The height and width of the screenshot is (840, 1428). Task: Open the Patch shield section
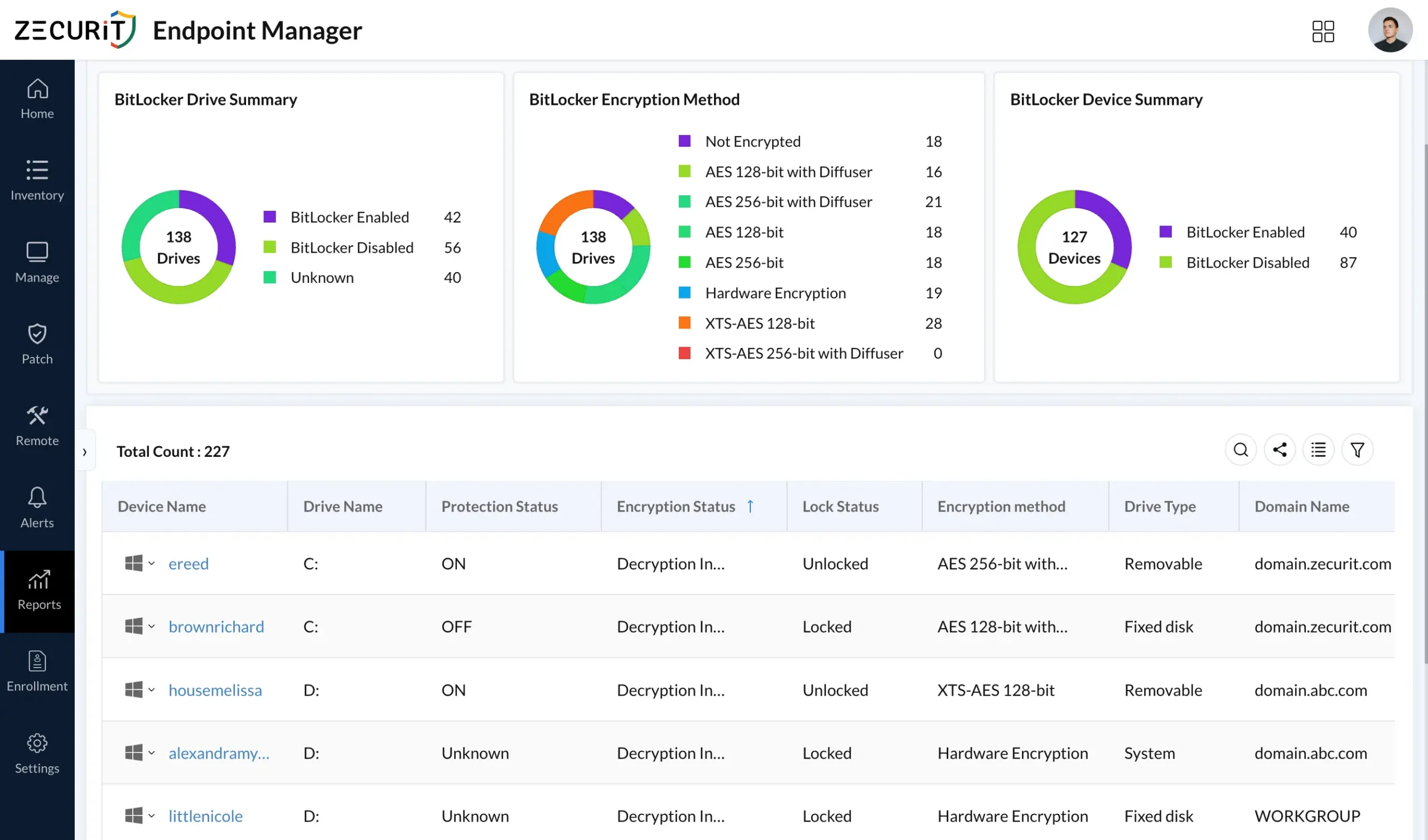coord(37,345)
